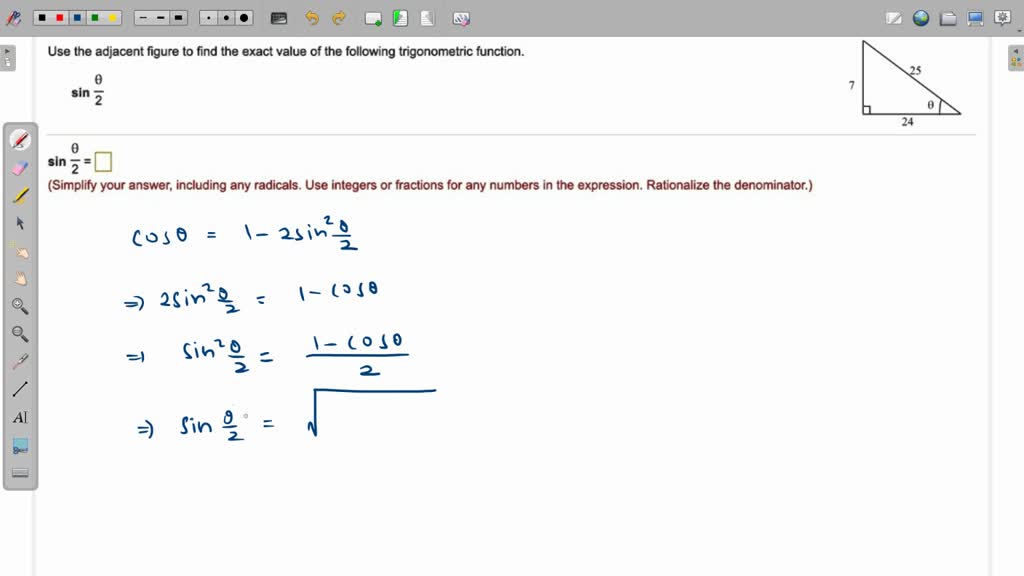Viewport: 1024px width, 576px height.
Task: Select the Eraser tool in the sidebar
Action: [x=18, y=168]
